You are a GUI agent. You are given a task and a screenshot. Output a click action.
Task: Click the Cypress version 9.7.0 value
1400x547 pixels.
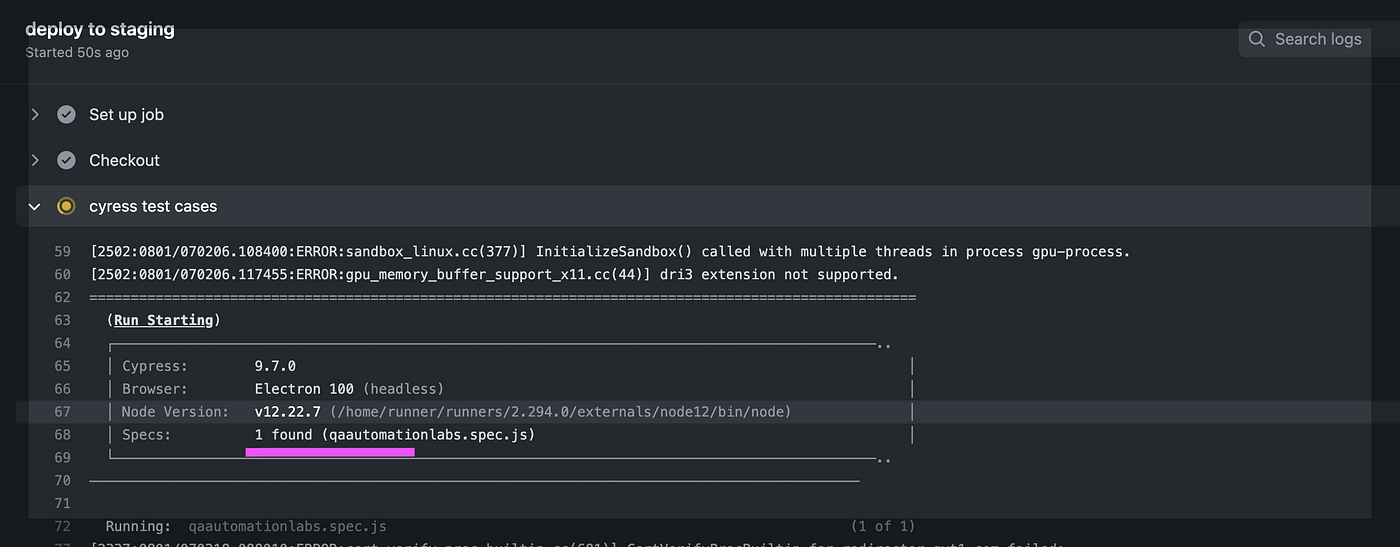tap(275, 366)
